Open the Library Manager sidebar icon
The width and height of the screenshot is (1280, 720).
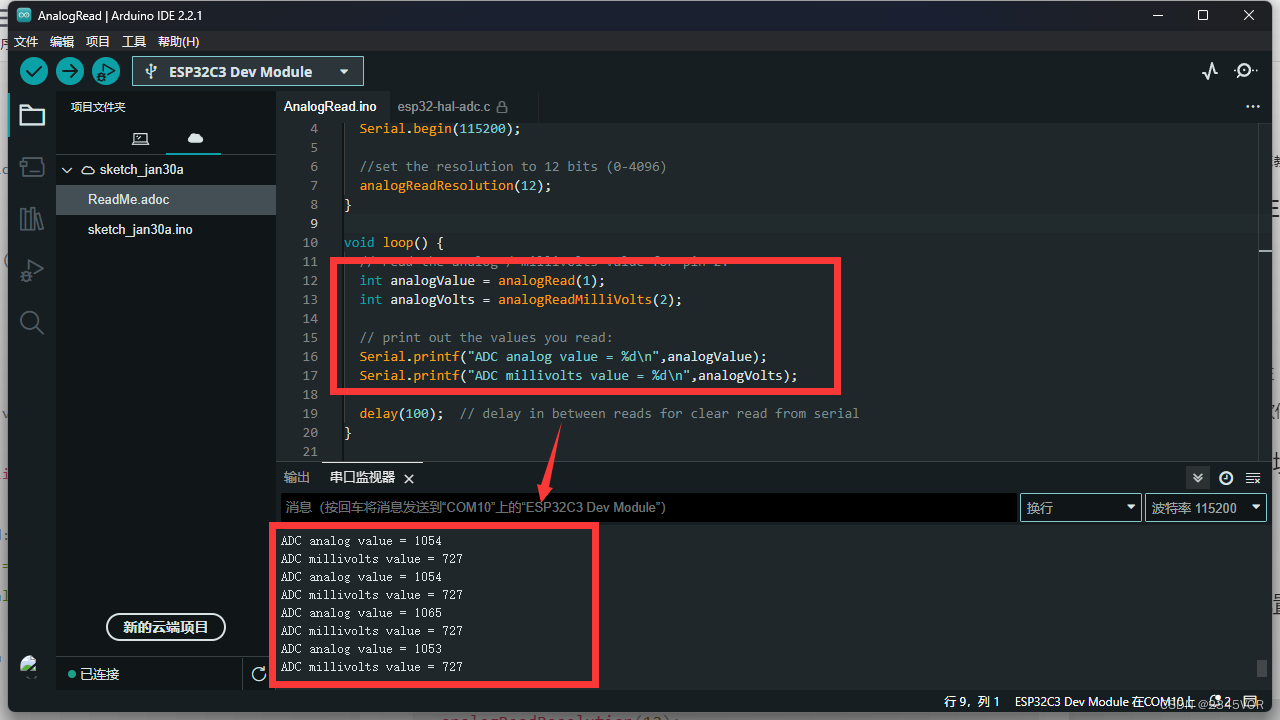click(32, 218)
